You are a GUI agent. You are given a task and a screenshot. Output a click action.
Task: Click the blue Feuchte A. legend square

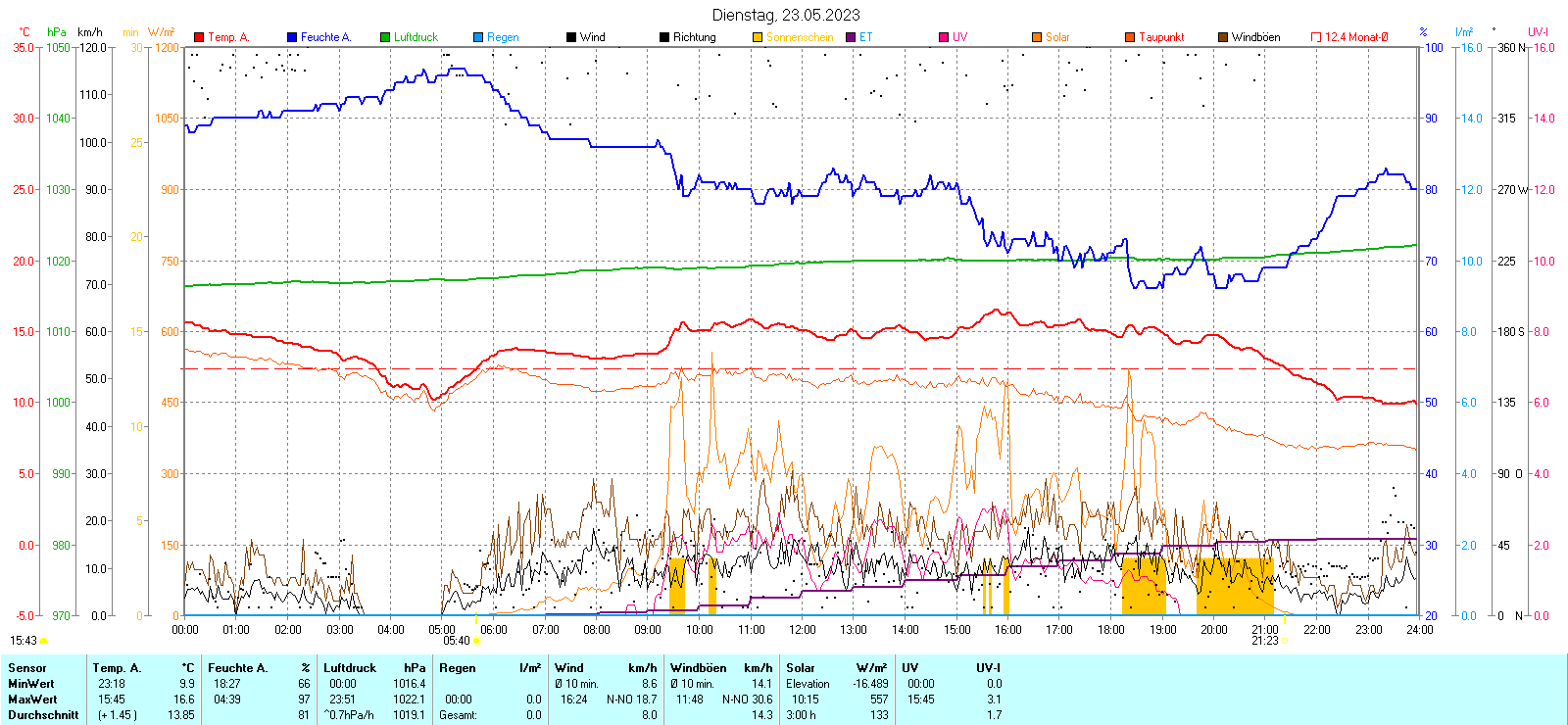[292, 37]
